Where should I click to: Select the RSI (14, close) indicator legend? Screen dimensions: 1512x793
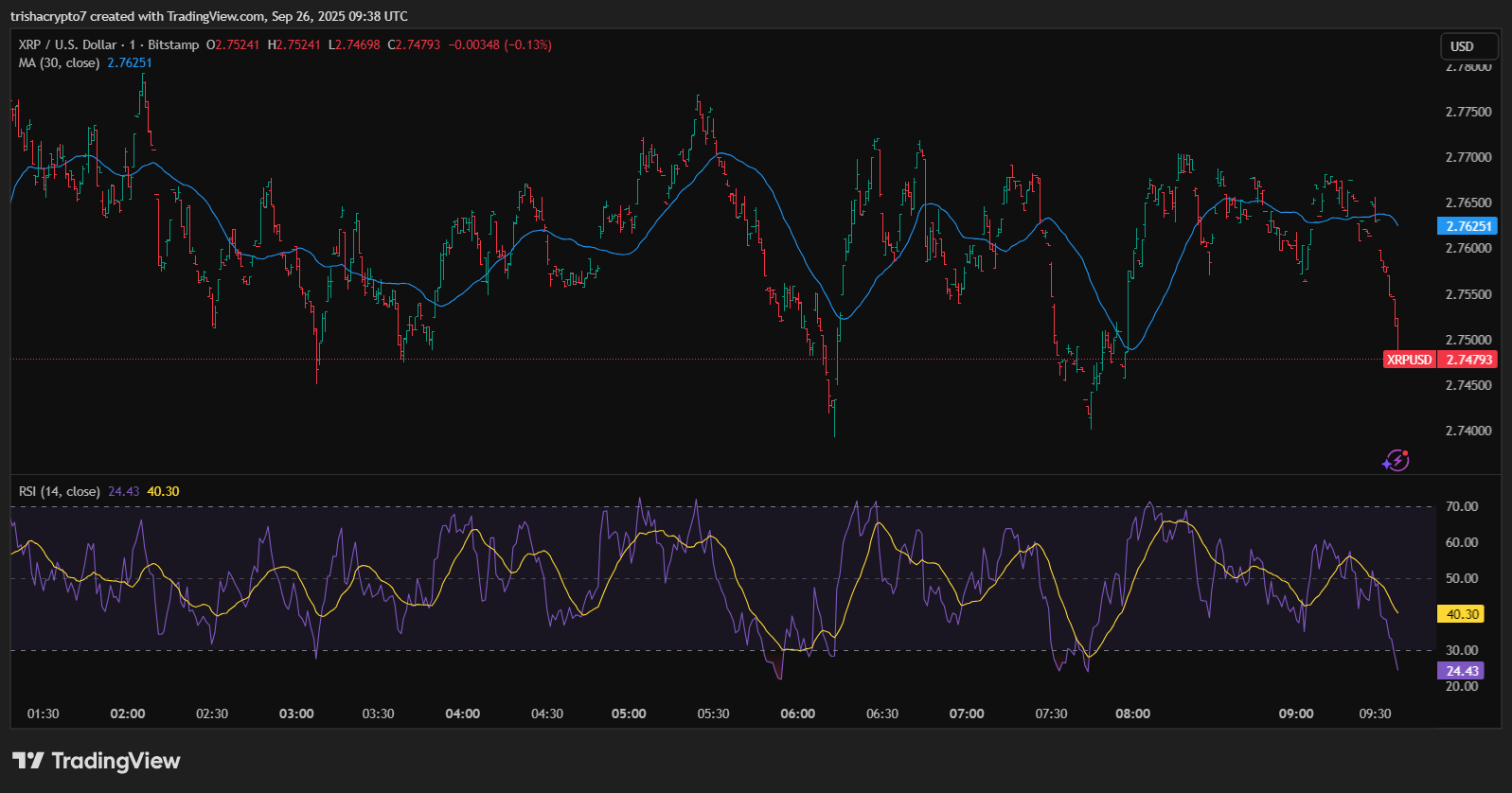(x=59, y=491)
